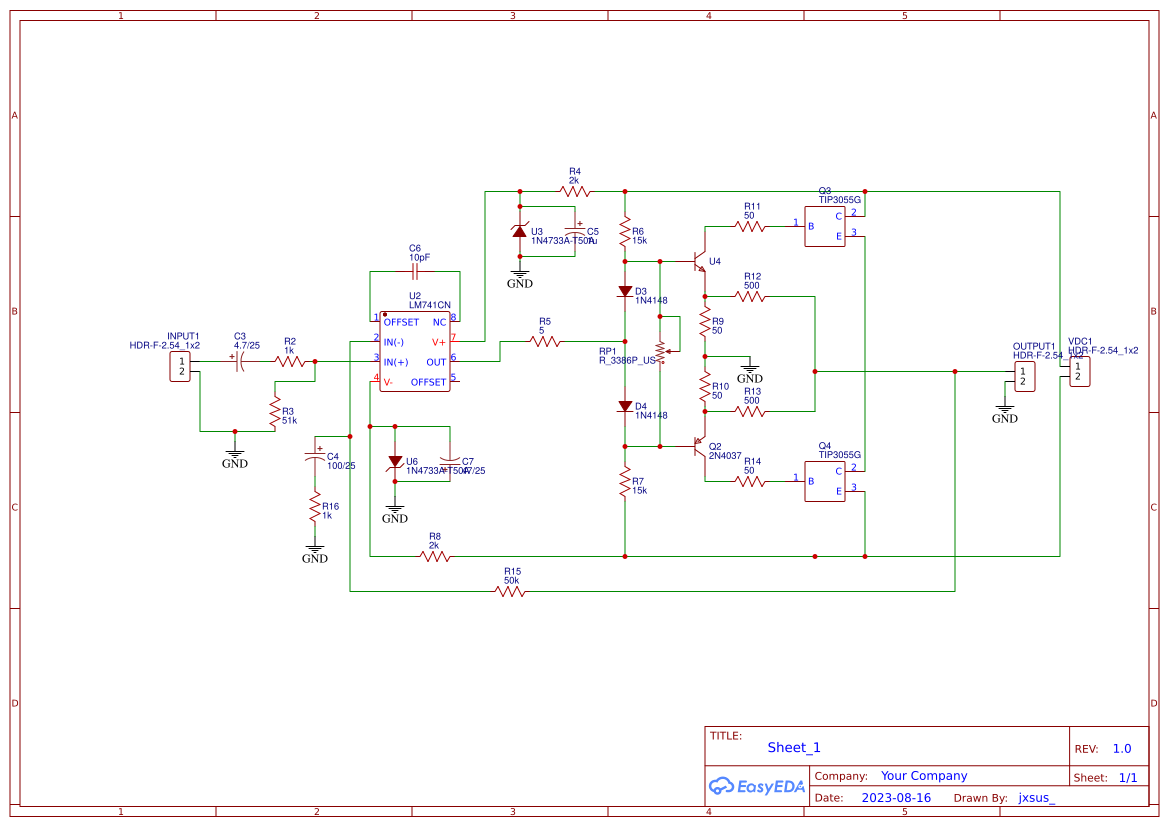Select the R4 2k resistor symbol

pyautogui.click(x=575, y=192)
